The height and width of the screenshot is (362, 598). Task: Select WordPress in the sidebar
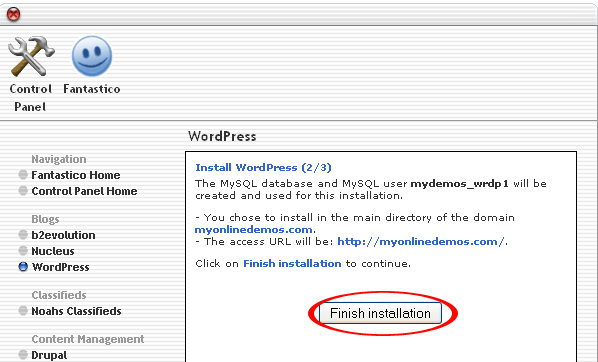click(x=60, y=267)
